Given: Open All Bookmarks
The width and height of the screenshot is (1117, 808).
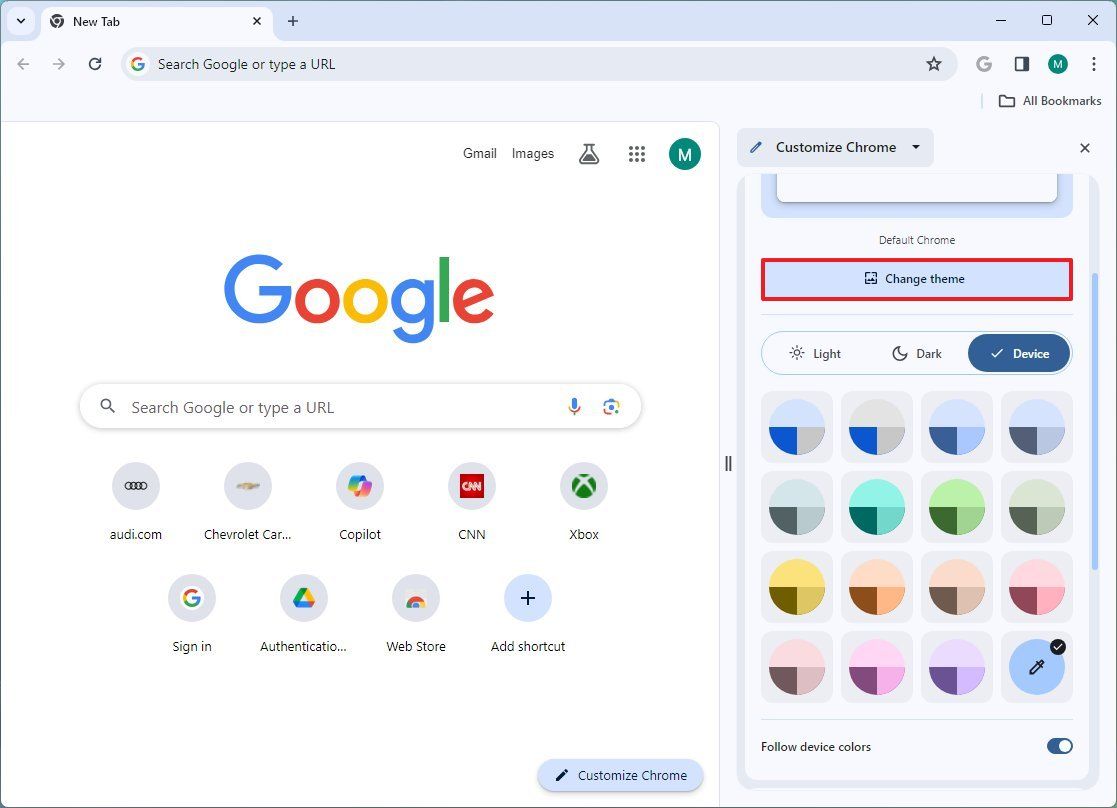Looking at the screenshot, I should [1050, 100].
